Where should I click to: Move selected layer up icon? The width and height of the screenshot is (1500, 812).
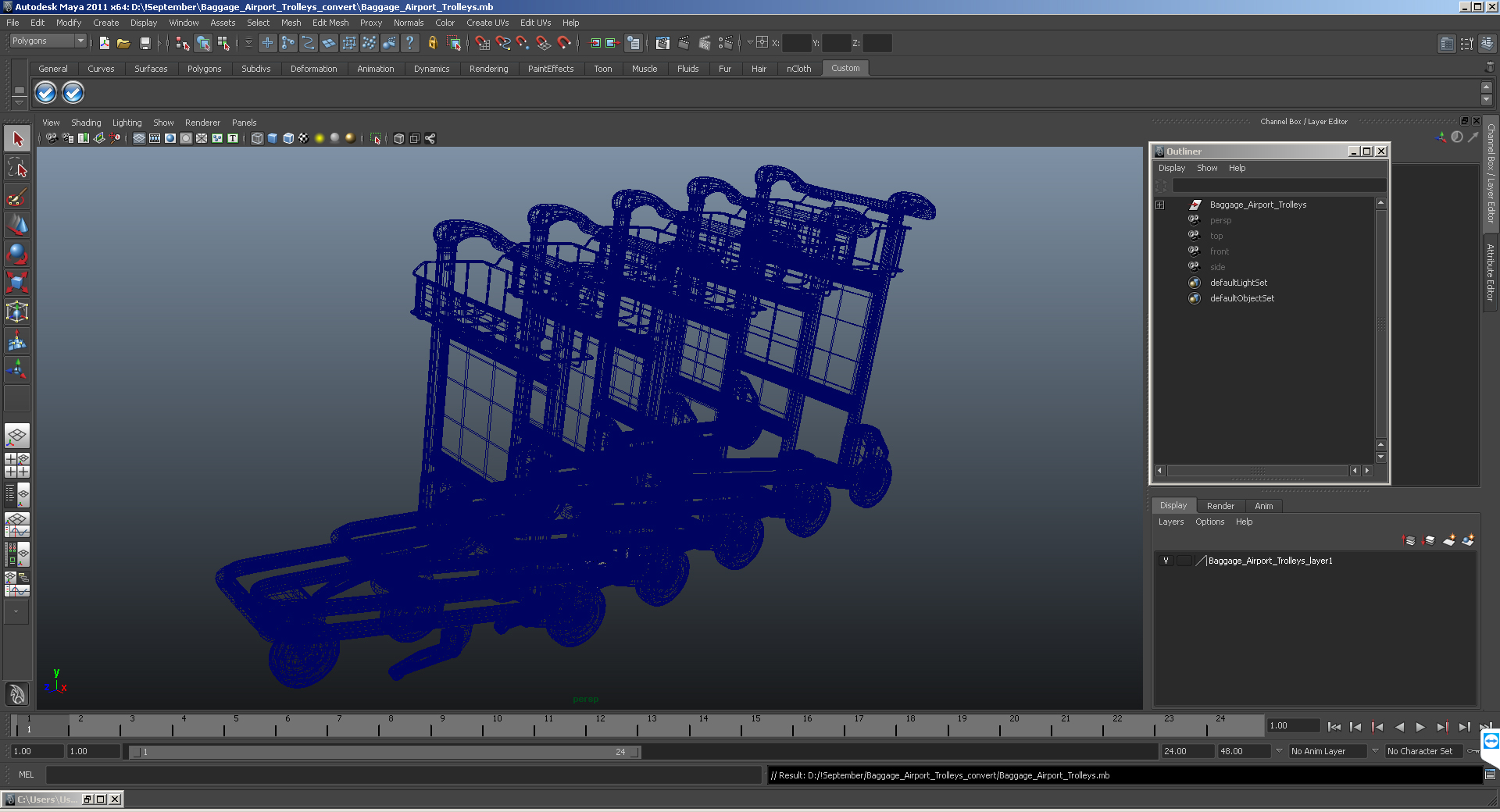point(1409,540)
